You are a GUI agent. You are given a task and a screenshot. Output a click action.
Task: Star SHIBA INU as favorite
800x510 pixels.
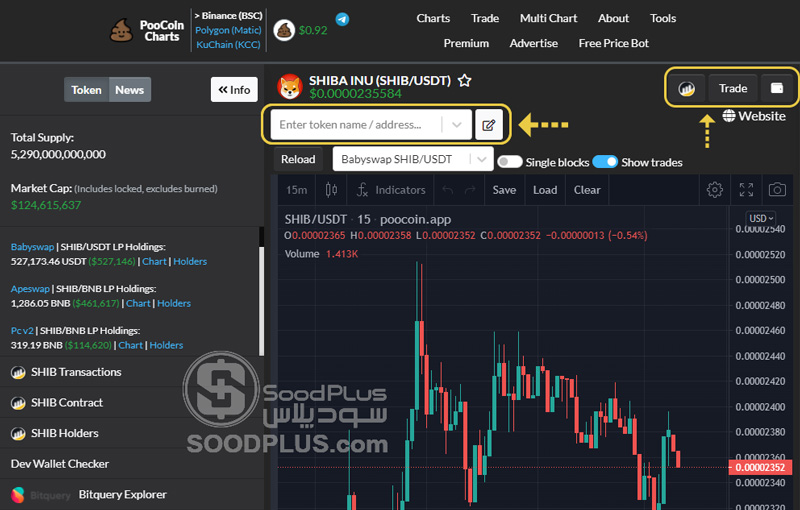coord(464,81)
